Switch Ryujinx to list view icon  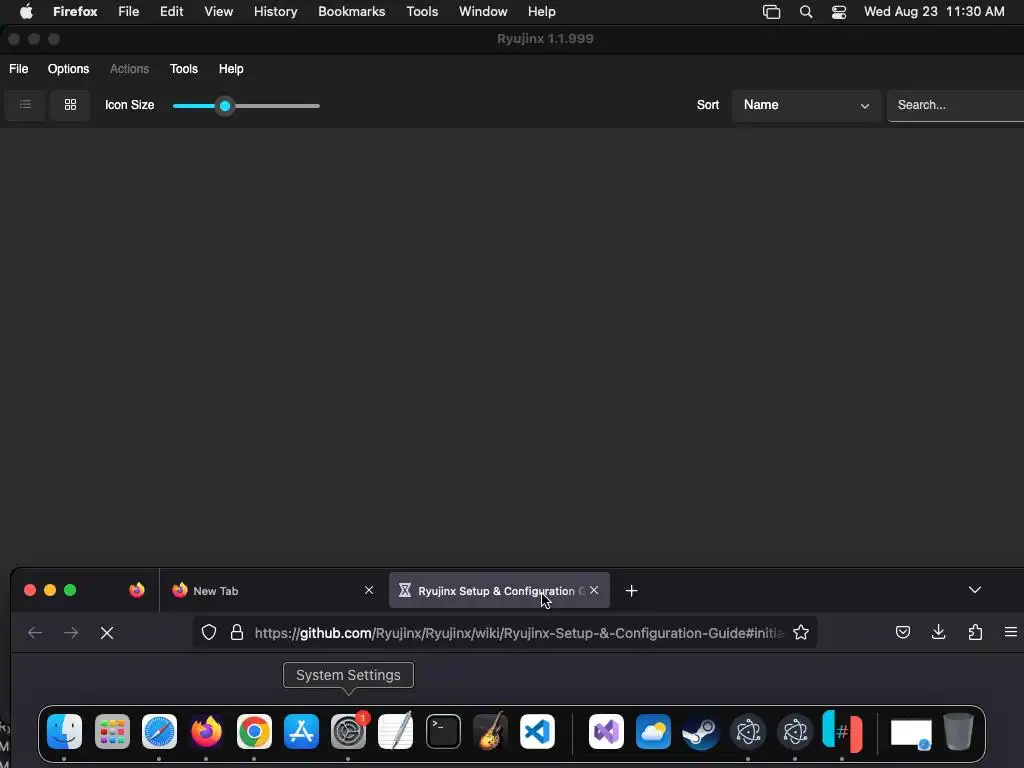pyautogui.click(x=25, y=104)
